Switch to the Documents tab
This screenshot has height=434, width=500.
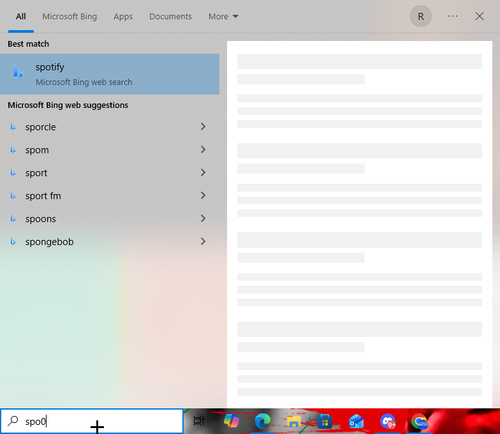pos(170,16)
